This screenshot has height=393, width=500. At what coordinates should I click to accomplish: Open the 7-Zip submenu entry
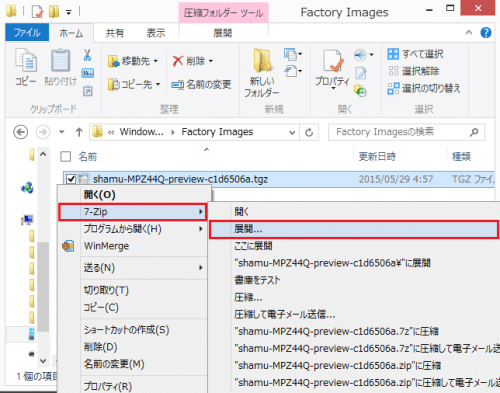coord(132,212)
